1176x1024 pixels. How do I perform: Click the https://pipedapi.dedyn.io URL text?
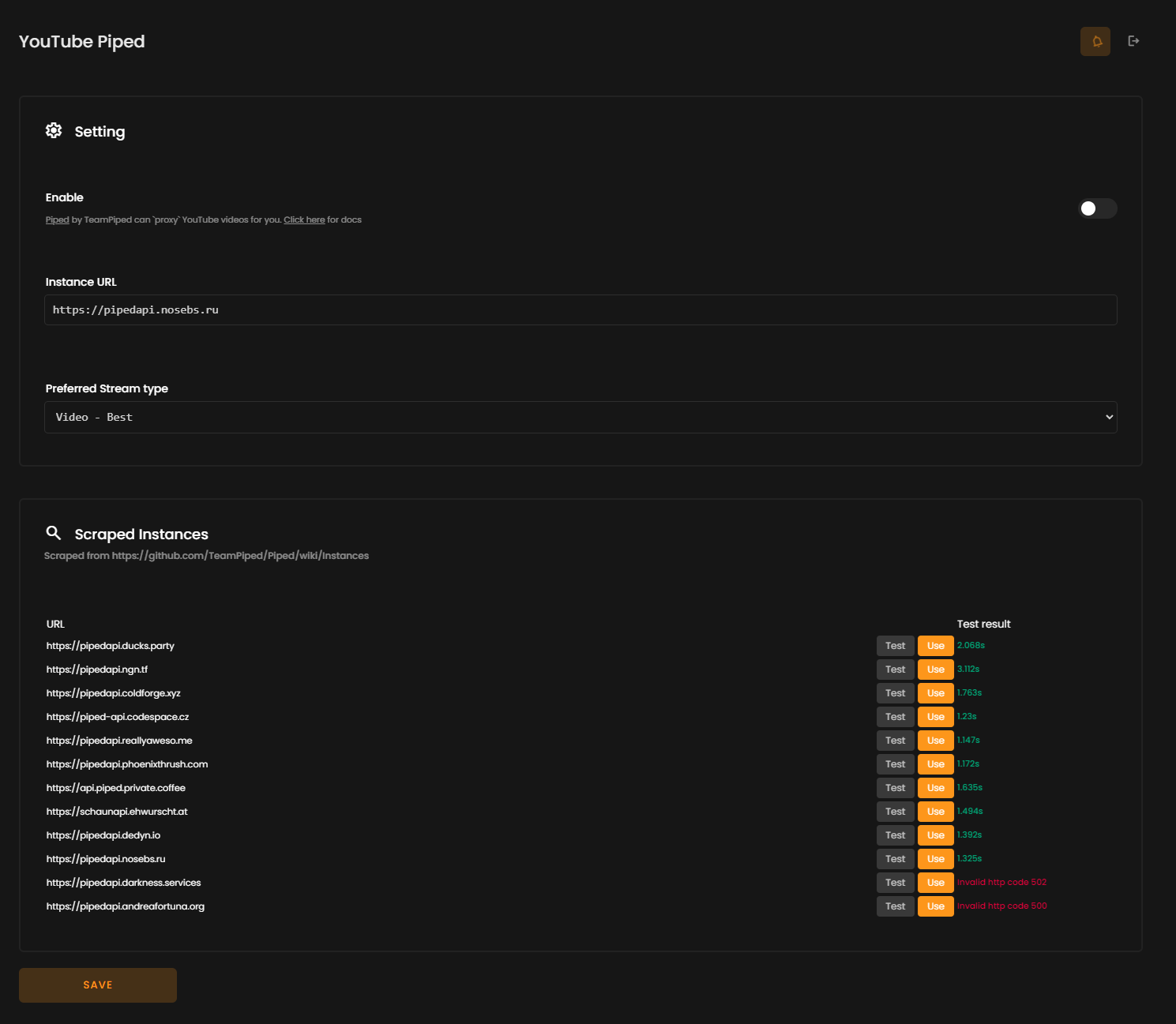(103, 835)
